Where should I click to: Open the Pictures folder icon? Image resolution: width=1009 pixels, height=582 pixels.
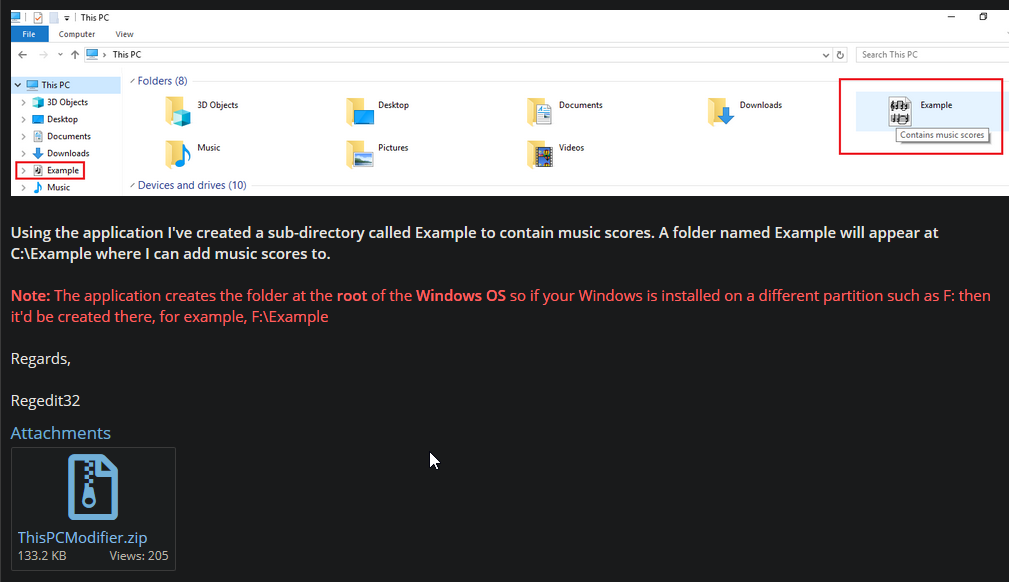coord(359,153)
